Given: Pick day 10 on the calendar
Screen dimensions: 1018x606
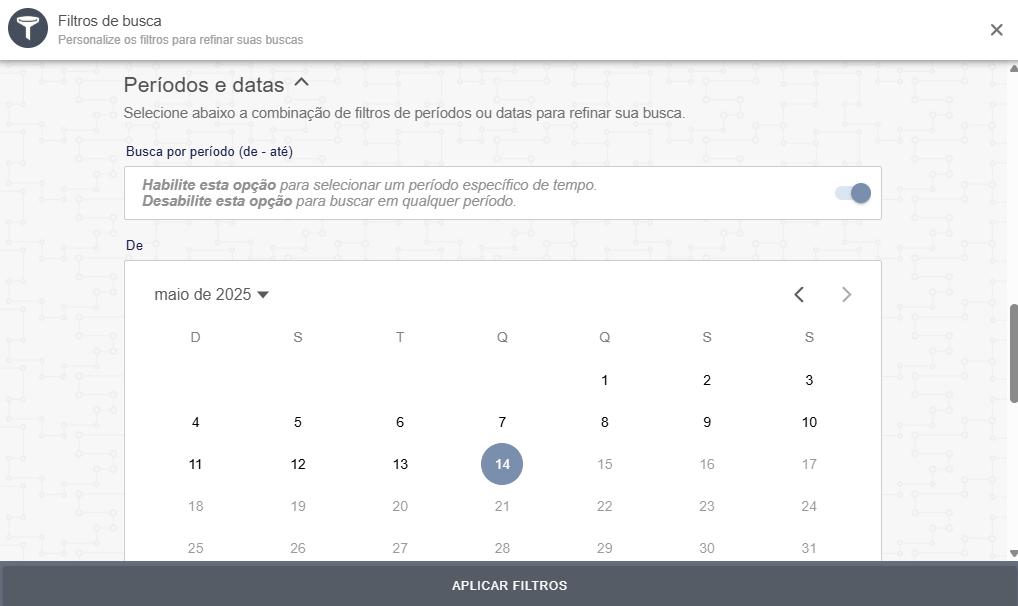Looking at the screenshot, I should coord(809,422).
